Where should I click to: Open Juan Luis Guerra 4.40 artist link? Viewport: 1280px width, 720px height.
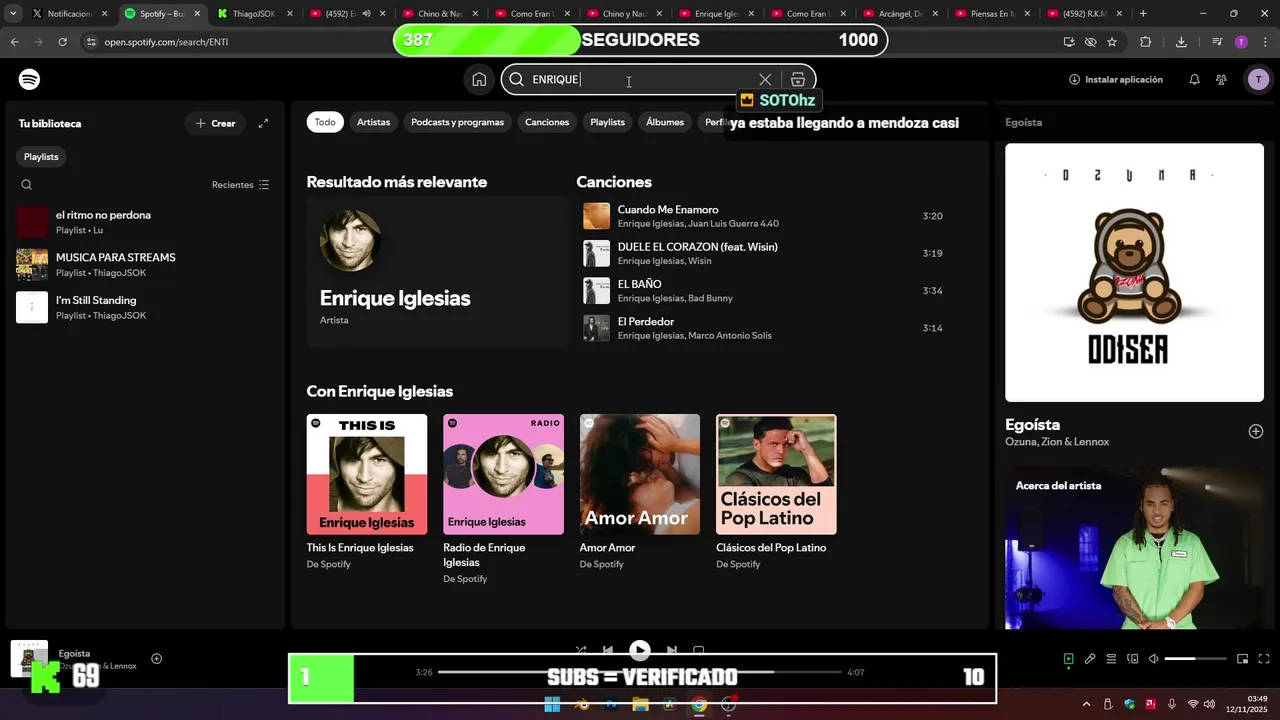[733, 224]
